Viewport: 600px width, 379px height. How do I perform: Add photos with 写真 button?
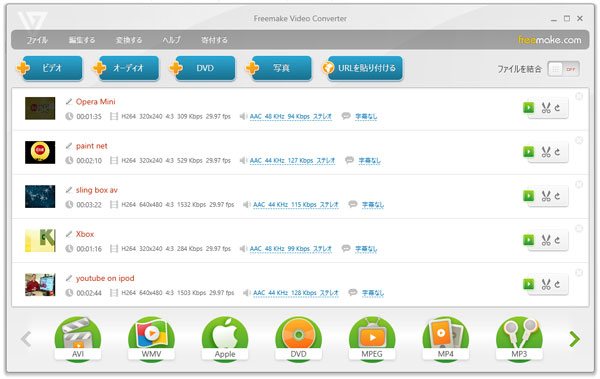[279, 68]
